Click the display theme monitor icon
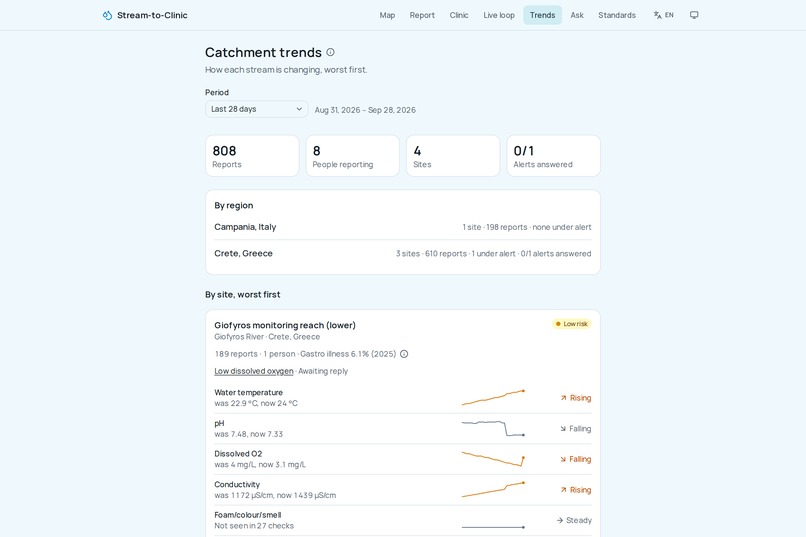 [694, 15]
